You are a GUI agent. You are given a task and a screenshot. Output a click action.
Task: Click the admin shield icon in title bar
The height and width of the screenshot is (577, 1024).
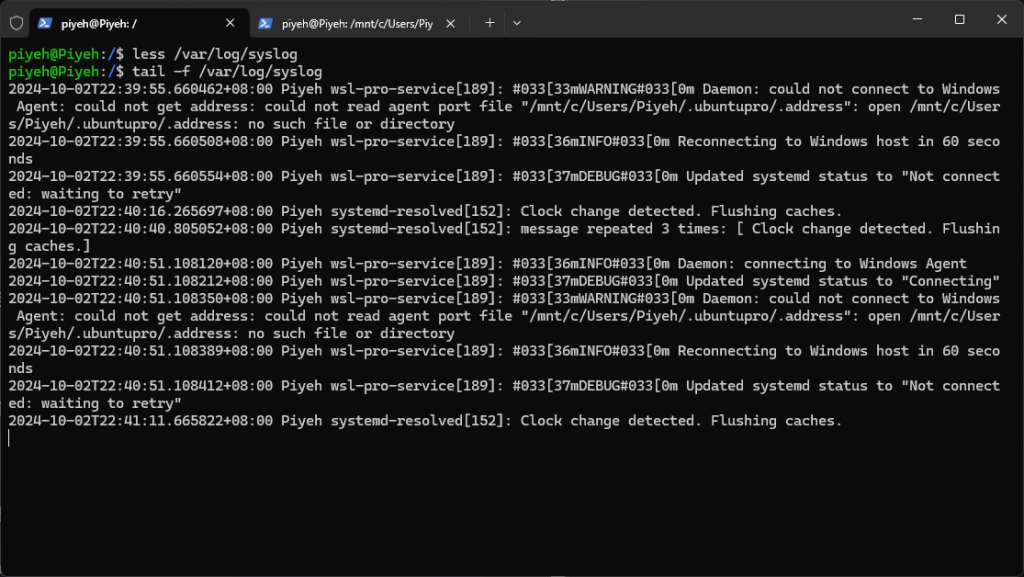pyautogui.click(x=16, y=23)
